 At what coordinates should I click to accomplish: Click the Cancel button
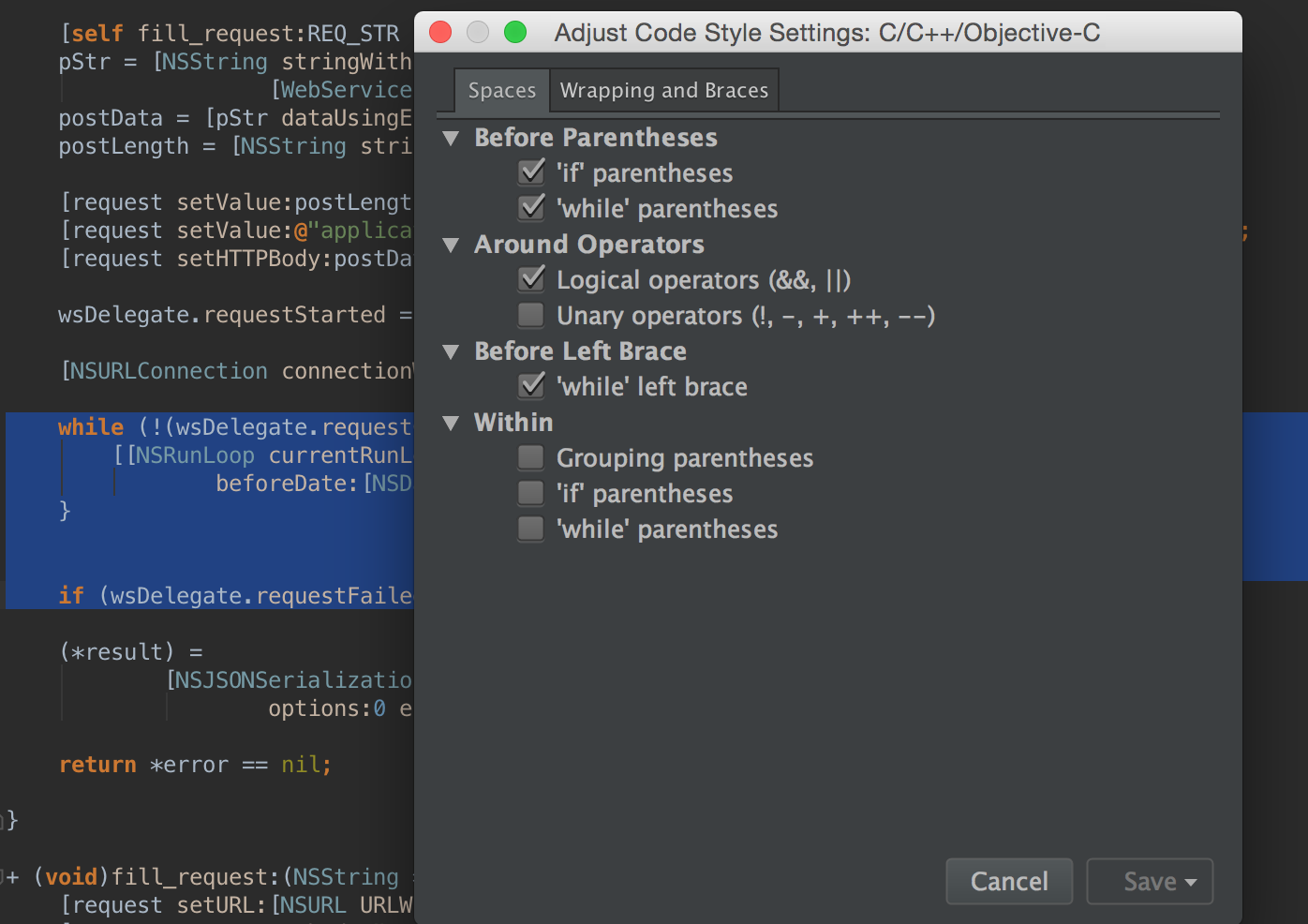tap(1009, 881)
